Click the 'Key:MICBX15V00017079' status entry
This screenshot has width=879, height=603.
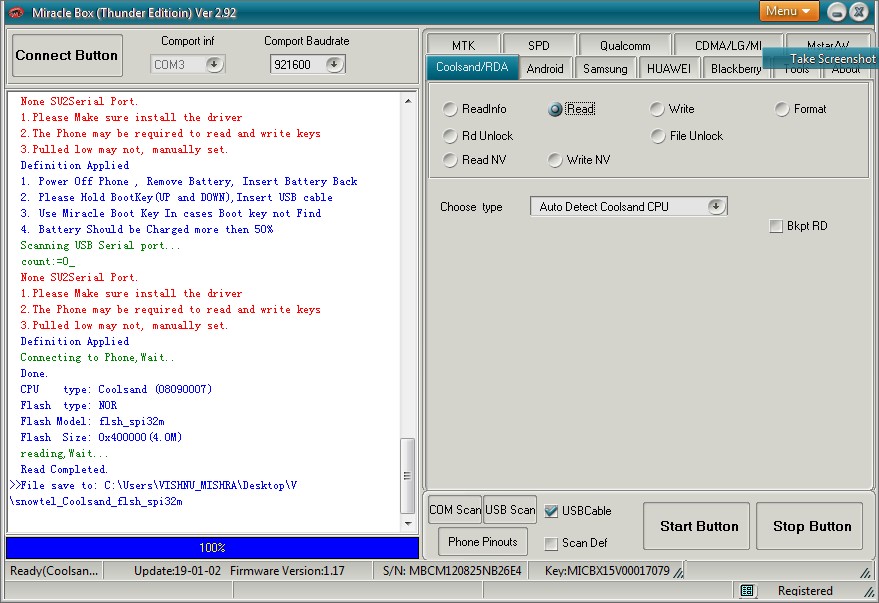(x=607, y=570)
